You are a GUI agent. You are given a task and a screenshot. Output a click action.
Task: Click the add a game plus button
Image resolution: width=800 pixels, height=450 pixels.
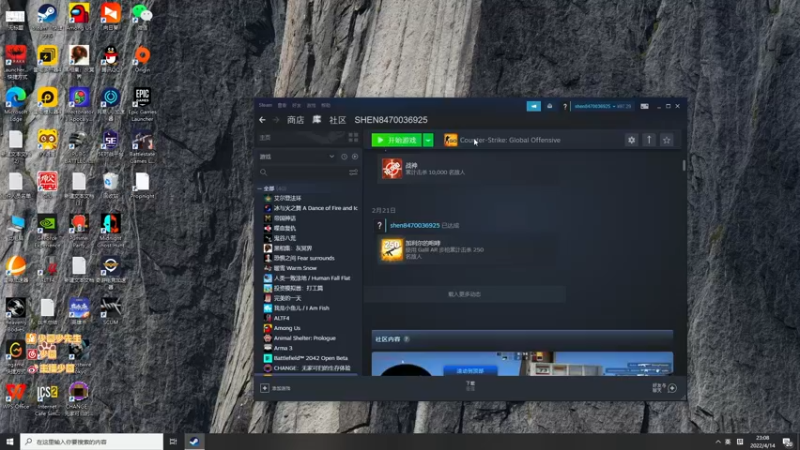pyautogui.click(x=264, y=388)
